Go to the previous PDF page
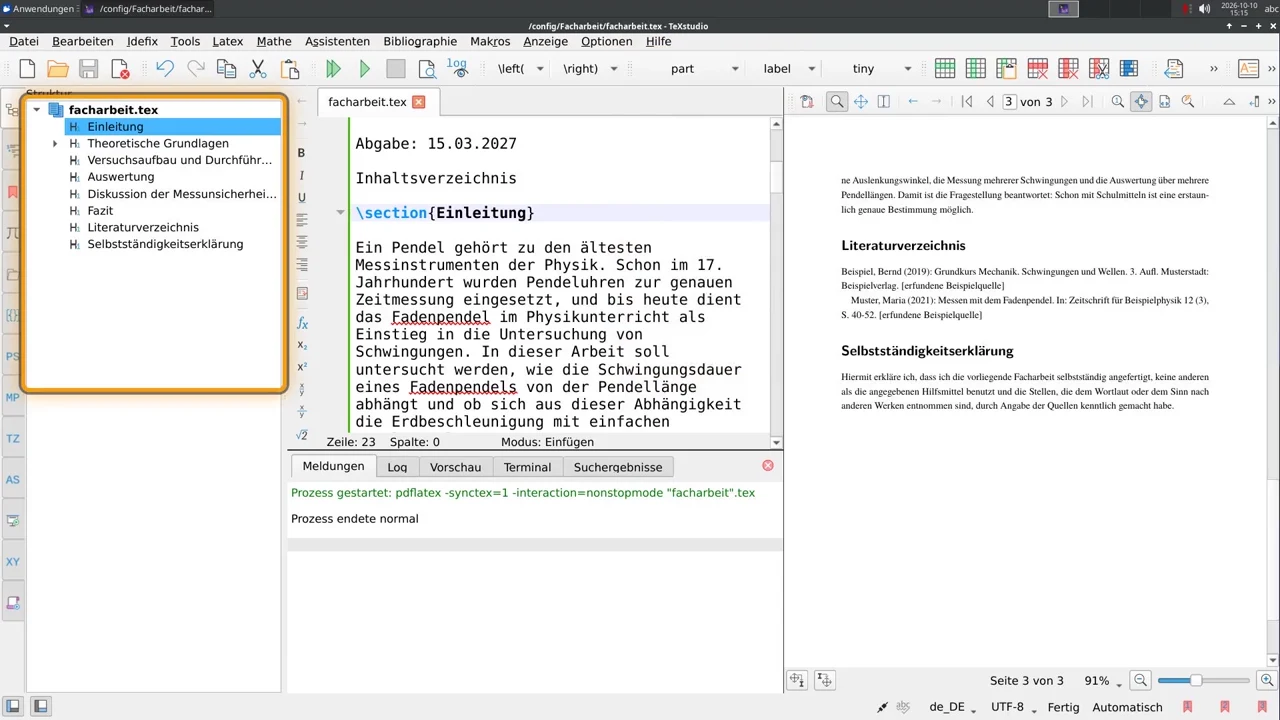Screen dimensions: 1280x720 point(990,102)
